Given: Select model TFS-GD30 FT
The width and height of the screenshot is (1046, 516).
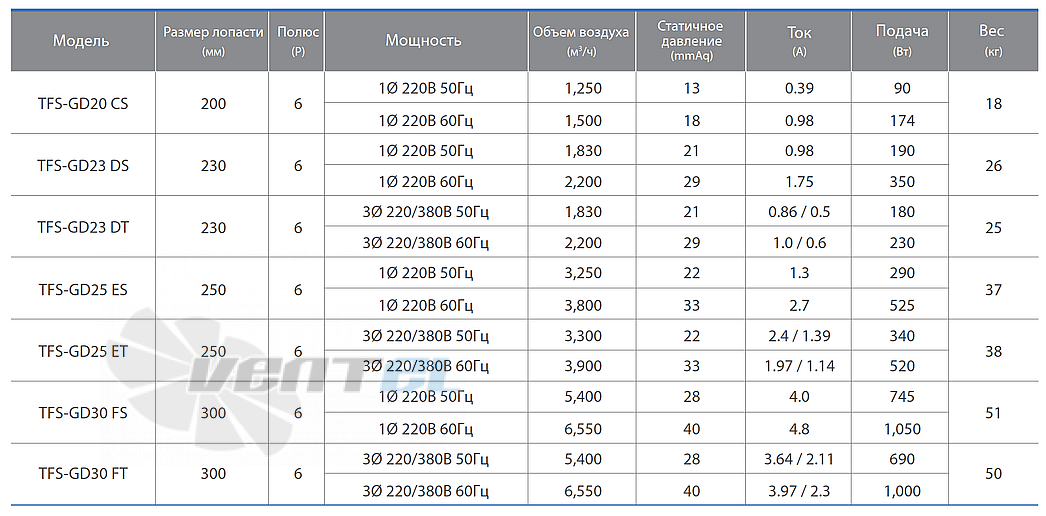Looking at the screenshot, I should 83,474.
